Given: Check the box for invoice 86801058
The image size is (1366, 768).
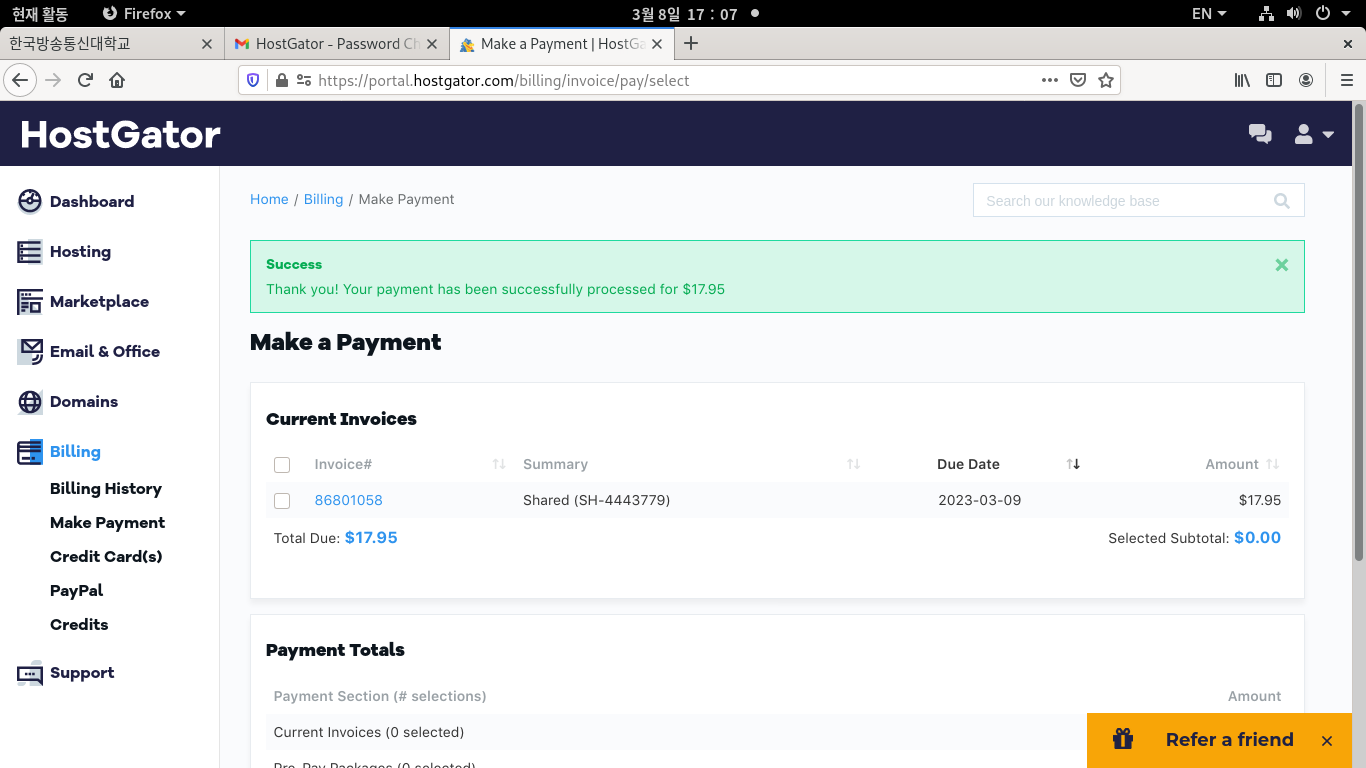Looking at the screenshot, I should coord(282,501).
